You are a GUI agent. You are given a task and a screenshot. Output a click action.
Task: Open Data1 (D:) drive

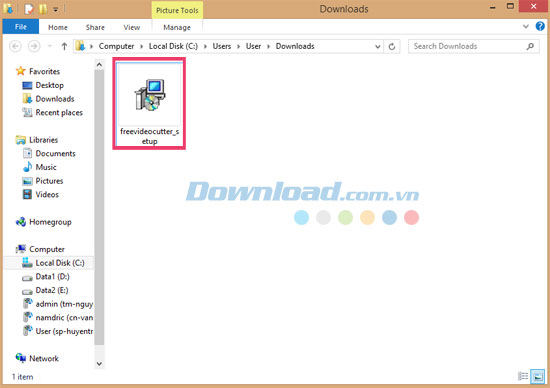53,277
